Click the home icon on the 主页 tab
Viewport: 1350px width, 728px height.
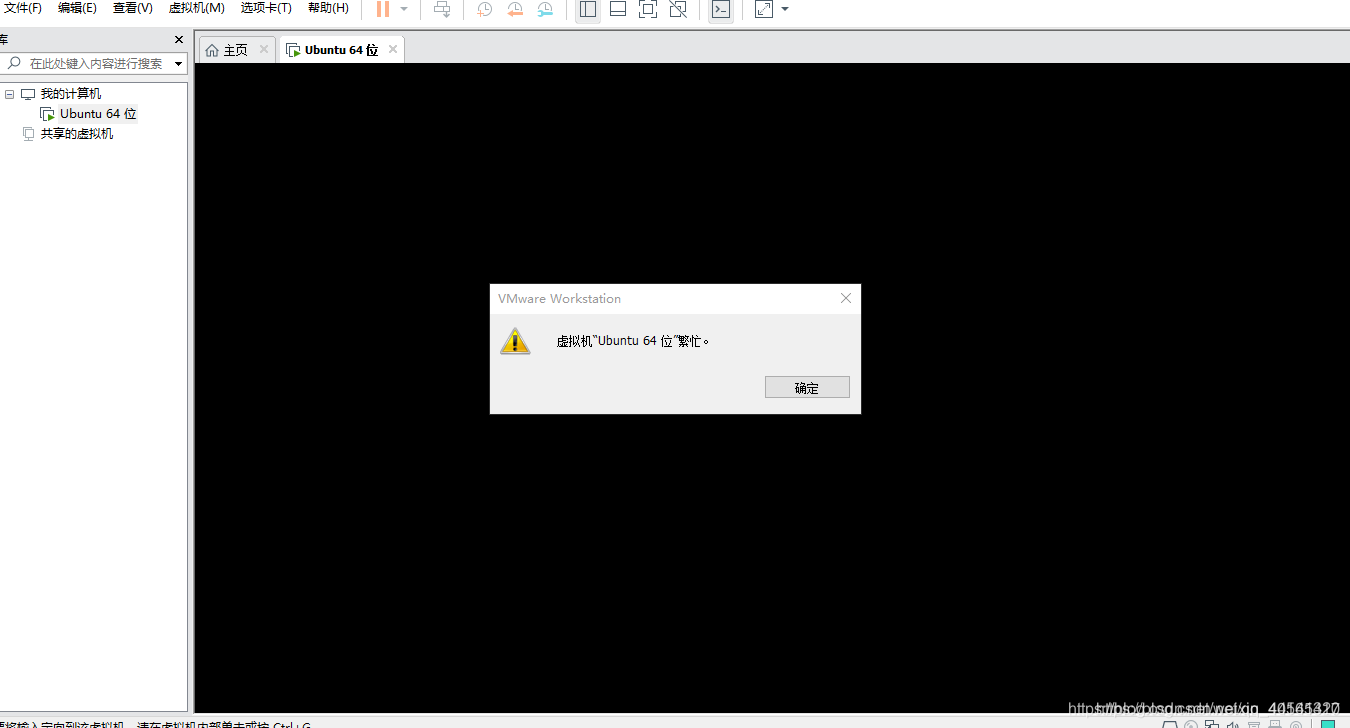(x=212, y=50)
